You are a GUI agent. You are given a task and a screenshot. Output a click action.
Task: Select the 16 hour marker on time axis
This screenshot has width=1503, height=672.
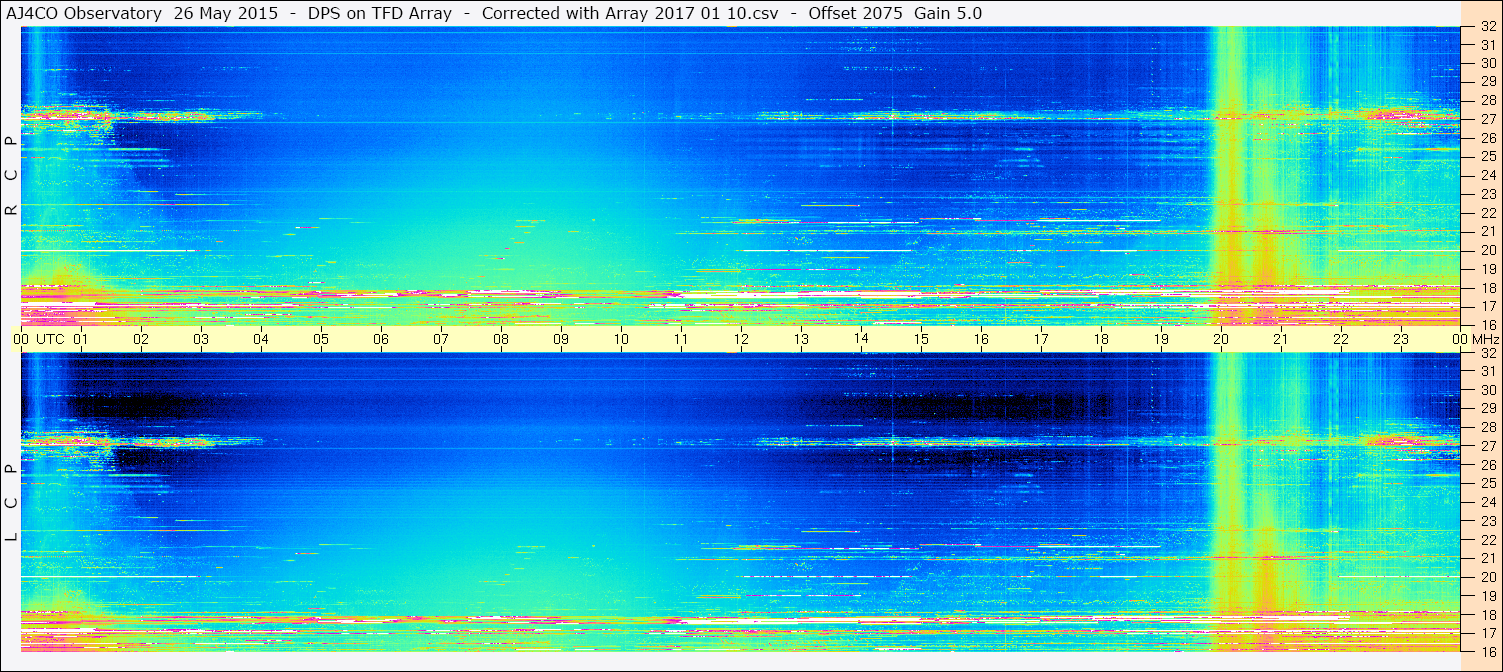[981, 339]
